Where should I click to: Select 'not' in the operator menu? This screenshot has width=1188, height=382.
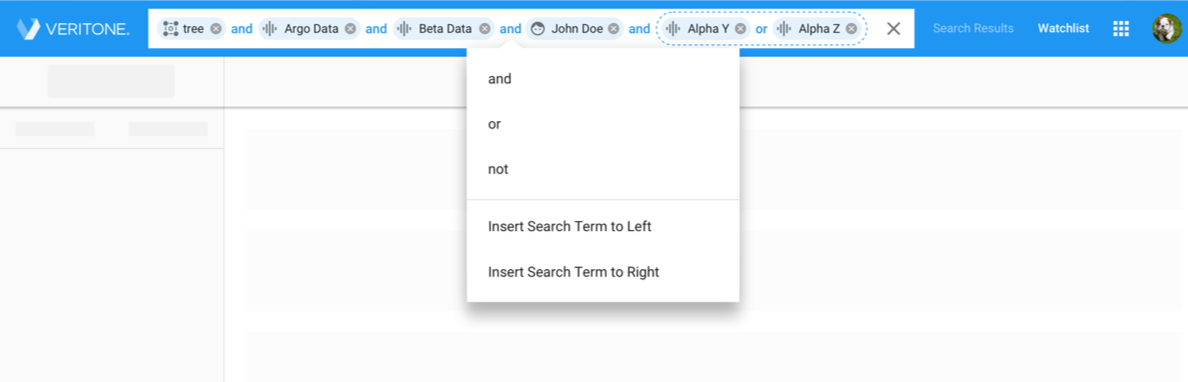(603, 170)
